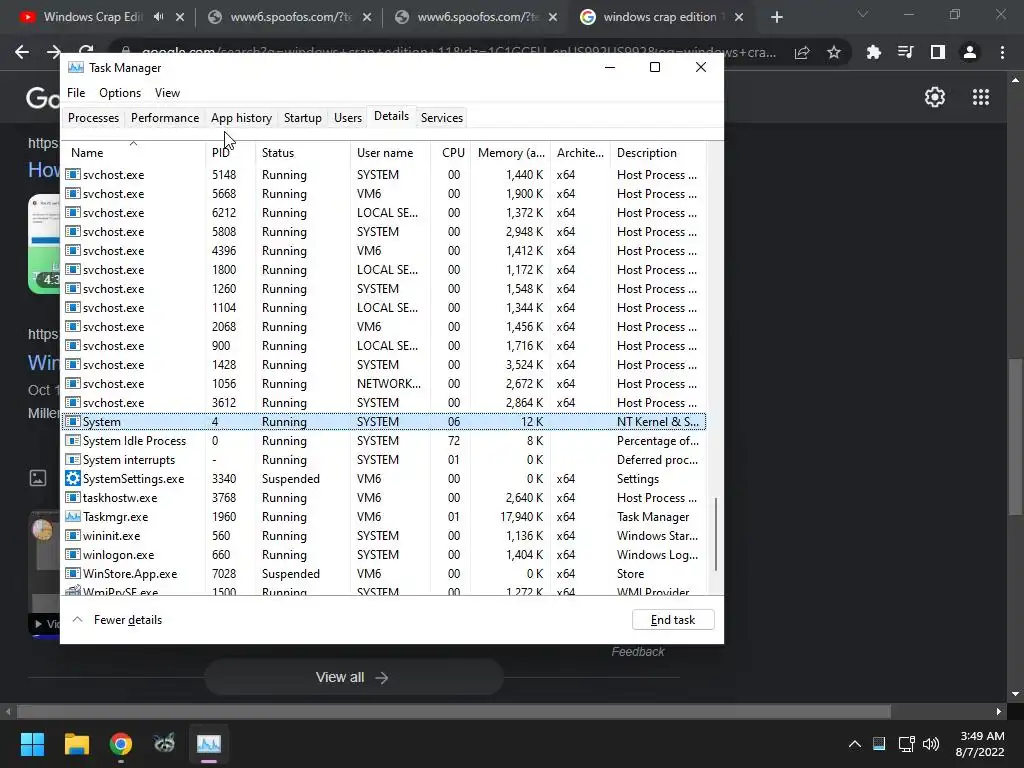Click the View all button
This screenshot has width=1024, height=768.
pos(353,677)
